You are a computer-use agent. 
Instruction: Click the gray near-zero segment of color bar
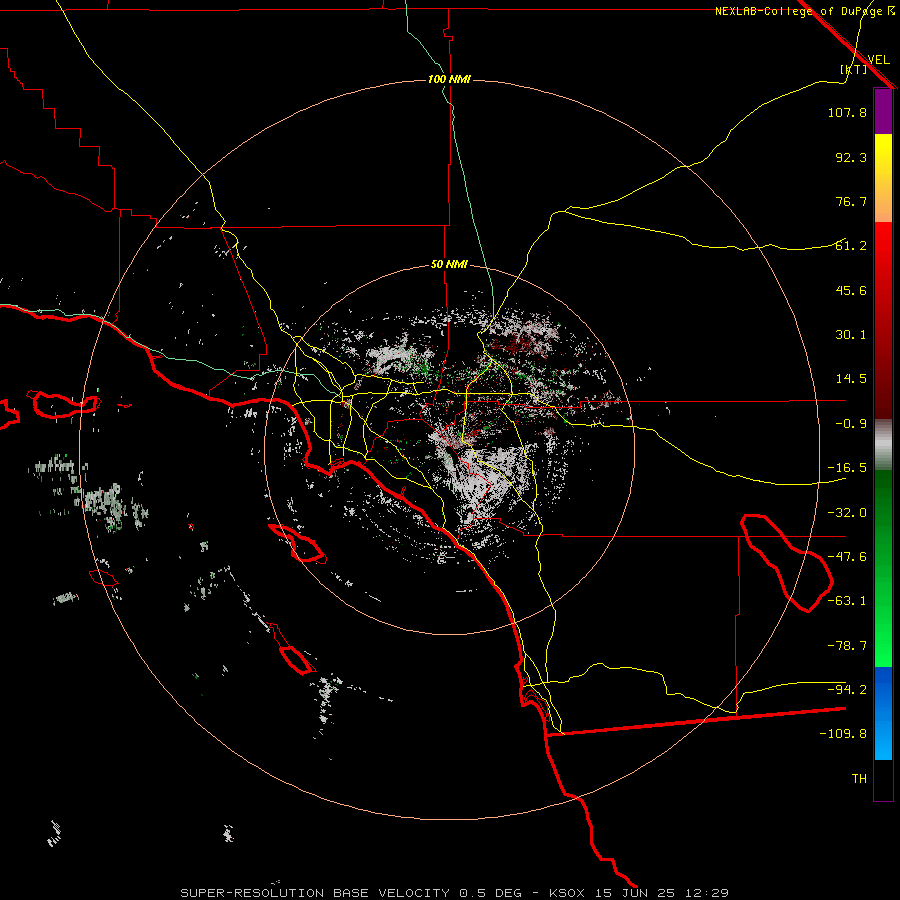[883, 444]
